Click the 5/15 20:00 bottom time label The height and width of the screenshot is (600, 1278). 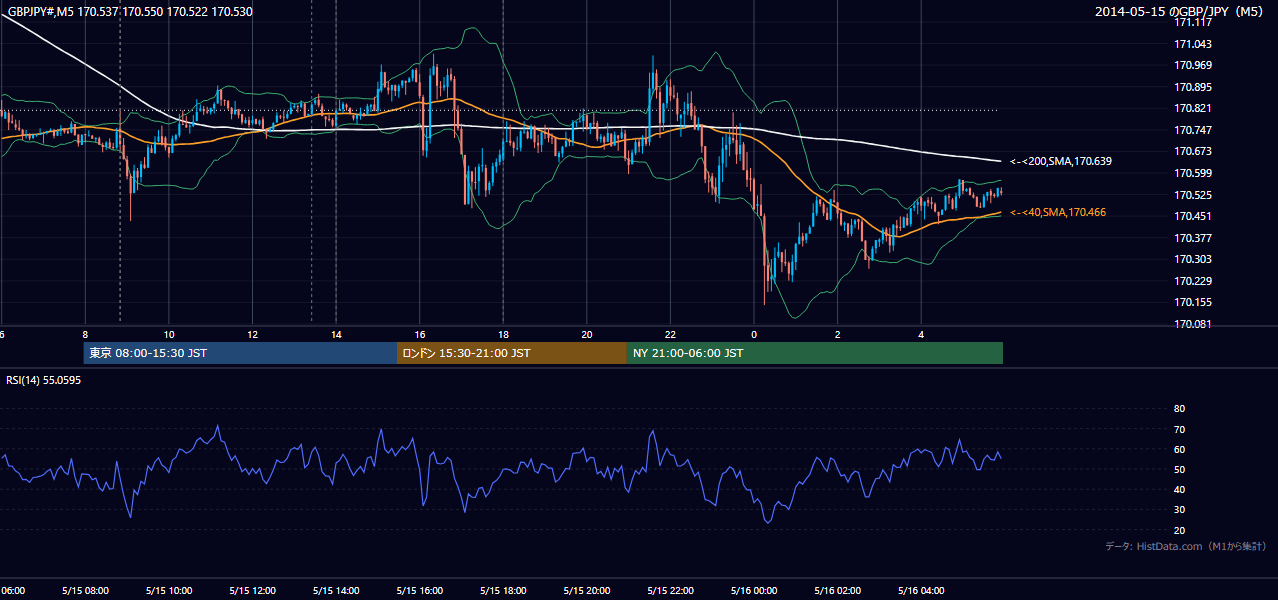click(x=587, y=590)
